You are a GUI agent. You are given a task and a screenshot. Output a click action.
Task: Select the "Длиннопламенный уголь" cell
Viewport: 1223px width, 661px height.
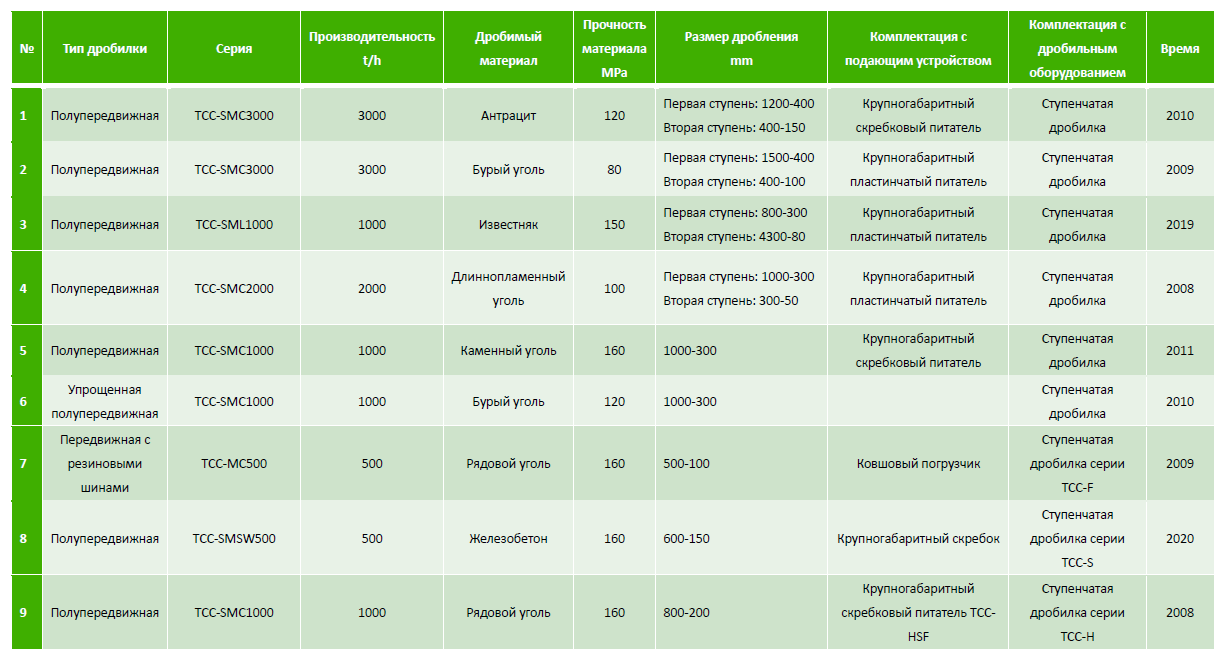pos(508,289)
